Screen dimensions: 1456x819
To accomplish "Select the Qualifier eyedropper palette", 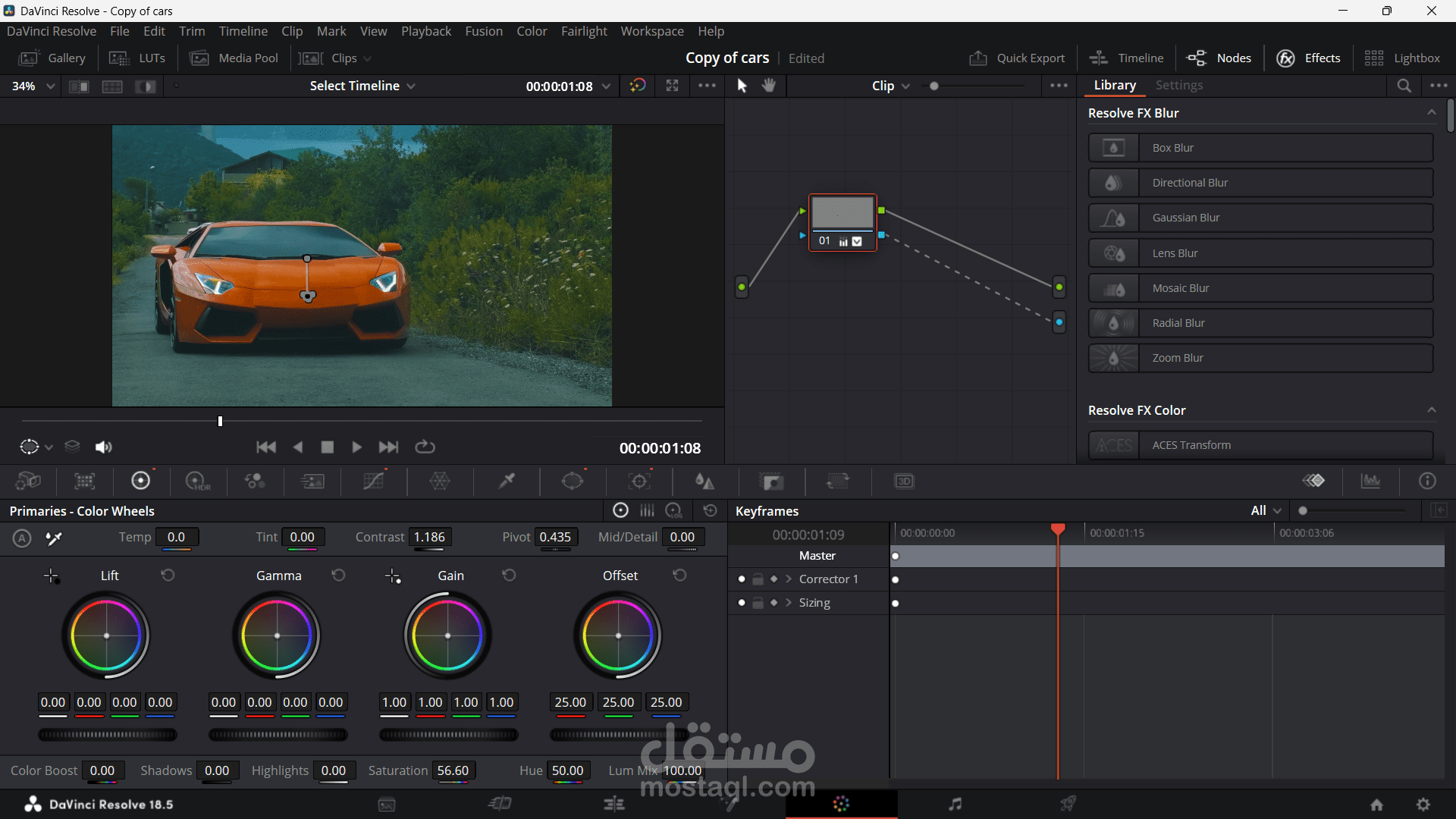I will pyautogui.click(x=507, y=482).
